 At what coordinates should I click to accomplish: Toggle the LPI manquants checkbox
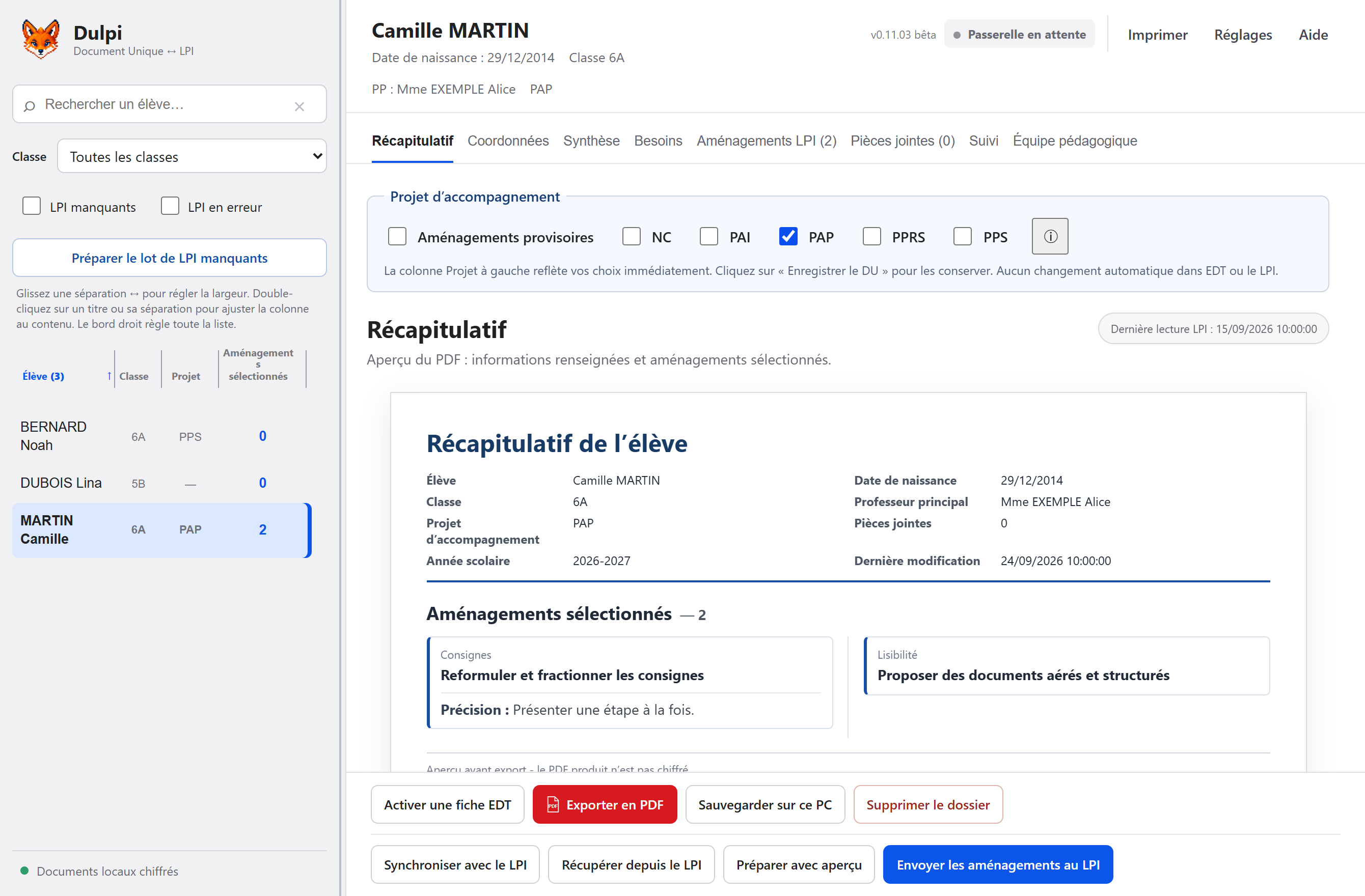[32, 206]
